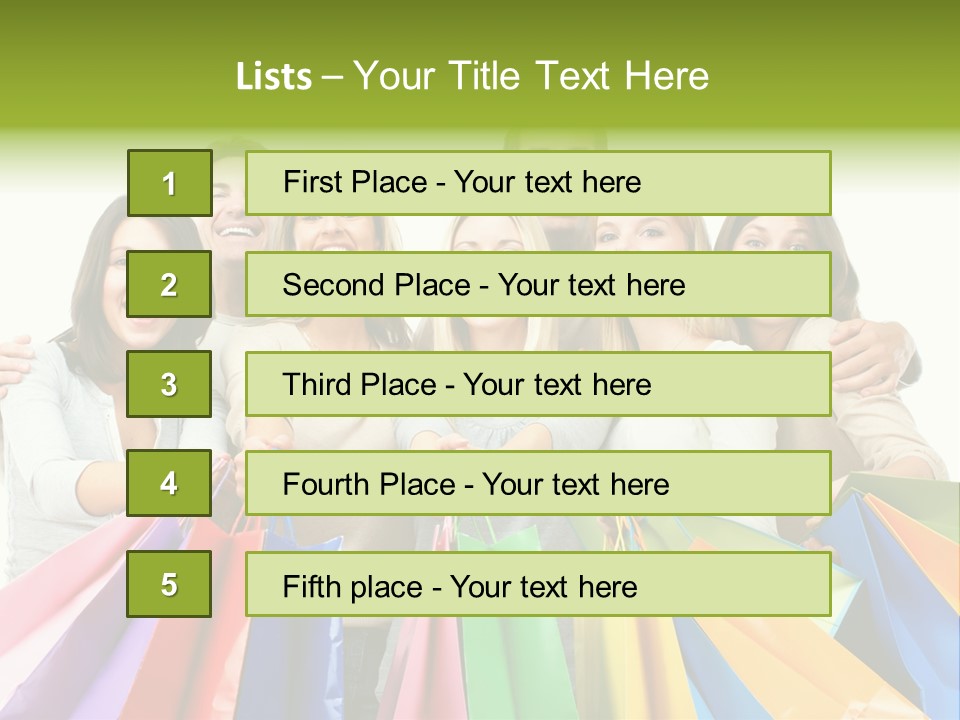Click the number 5 green box
This screenshot has width=960, height=720.
pyautogui.click(x=169, y=584)
